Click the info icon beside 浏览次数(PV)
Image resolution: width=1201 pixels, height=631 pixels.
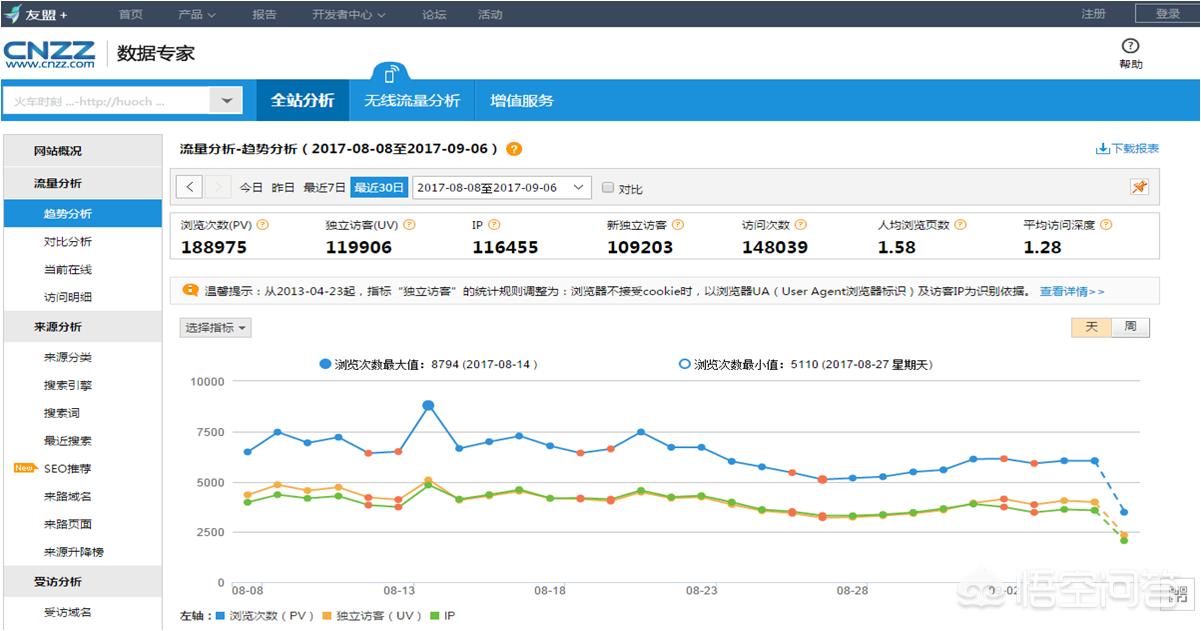click(263, 226)
